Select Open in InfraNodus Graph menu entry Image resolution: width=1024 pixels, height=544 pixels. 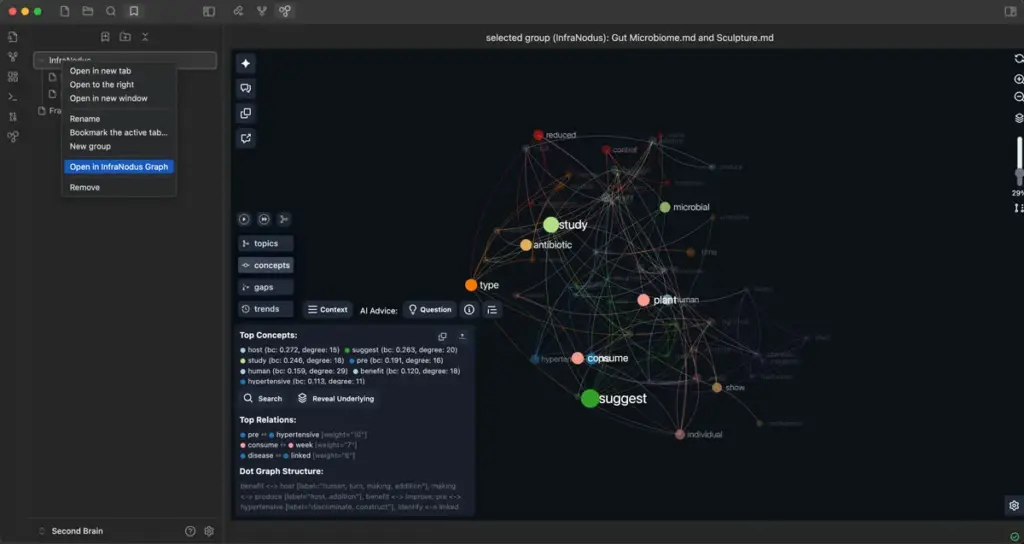(x=119, y=167)
